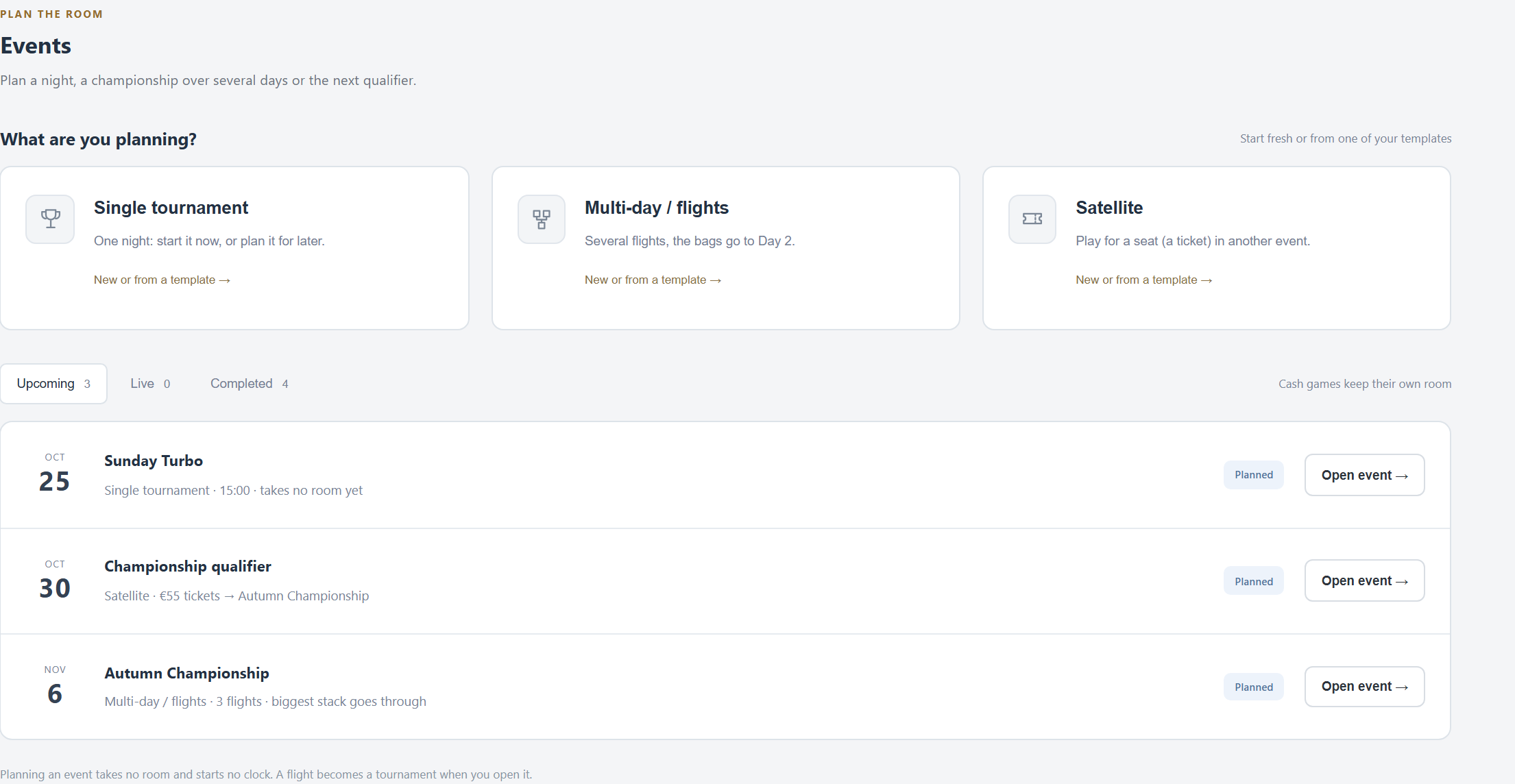Select the Autumn Championship event name
This screenshot has height=784, width=1515.
[186, 673]
